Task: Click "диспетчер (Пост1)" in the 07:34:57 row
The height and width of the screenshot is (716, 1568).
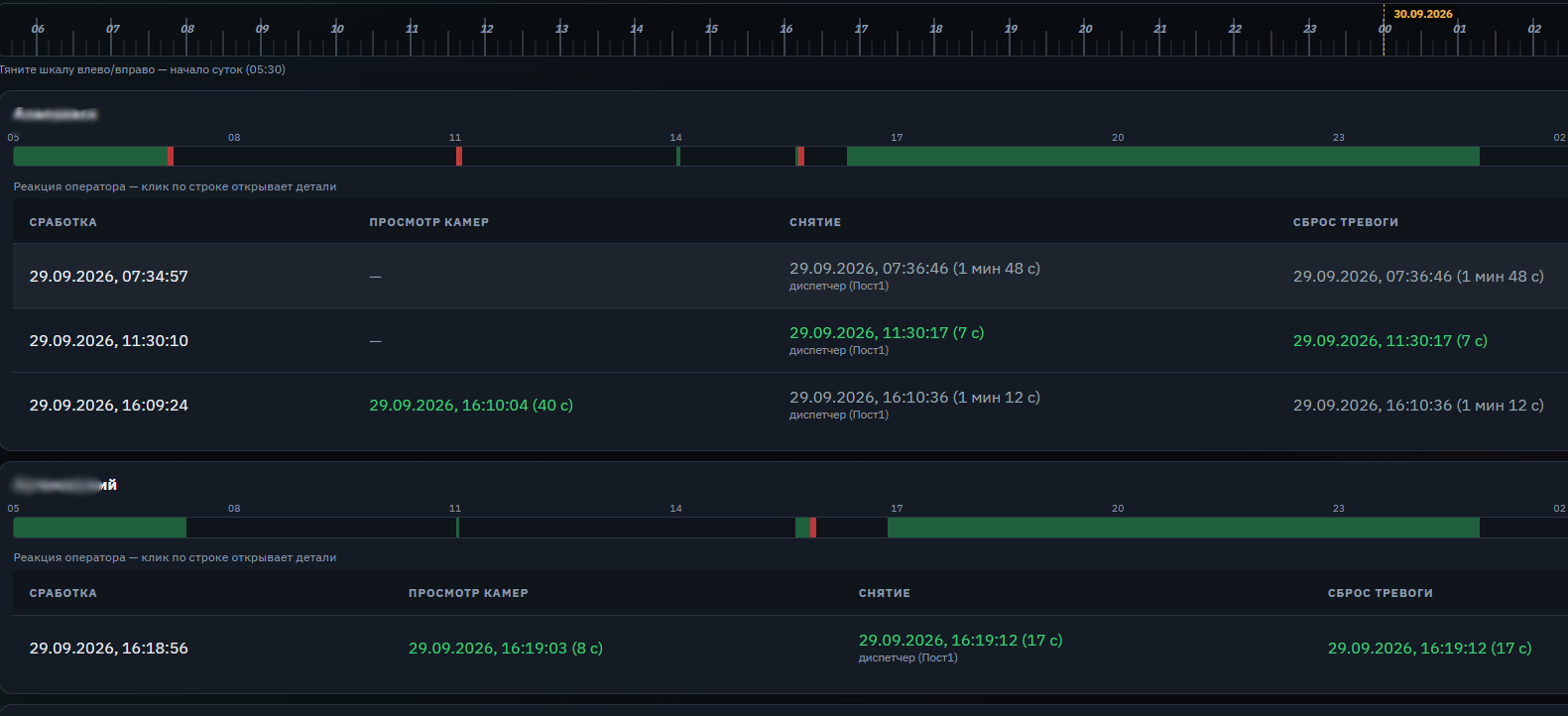Action: click(x=839, y=286)
